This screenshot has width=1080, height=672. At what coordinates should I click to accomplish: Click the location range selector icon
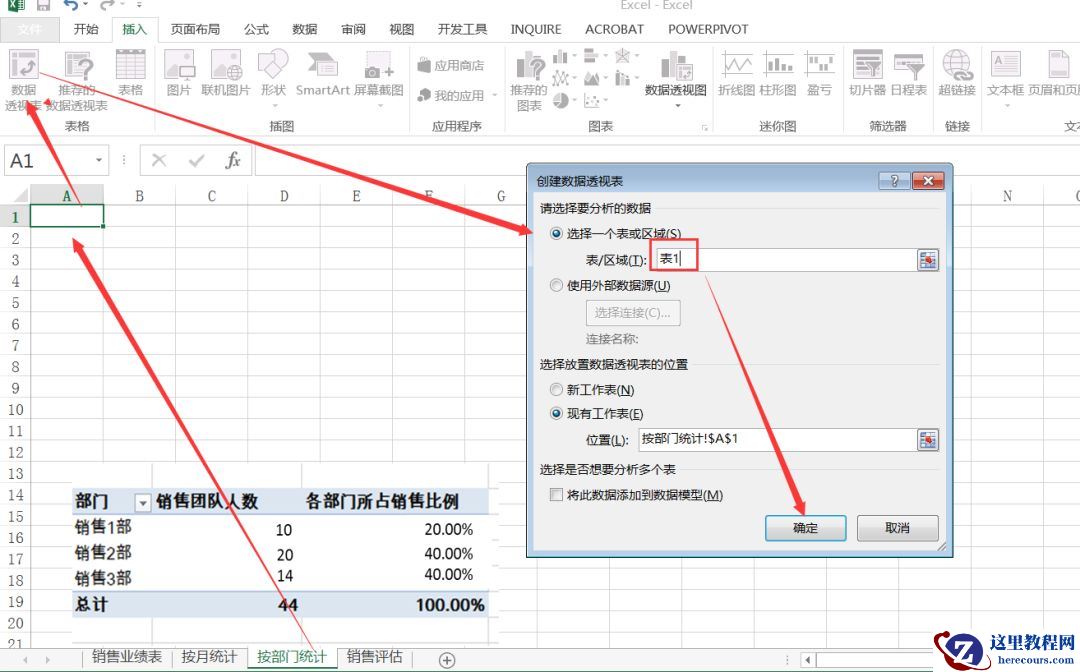[928, 439]
